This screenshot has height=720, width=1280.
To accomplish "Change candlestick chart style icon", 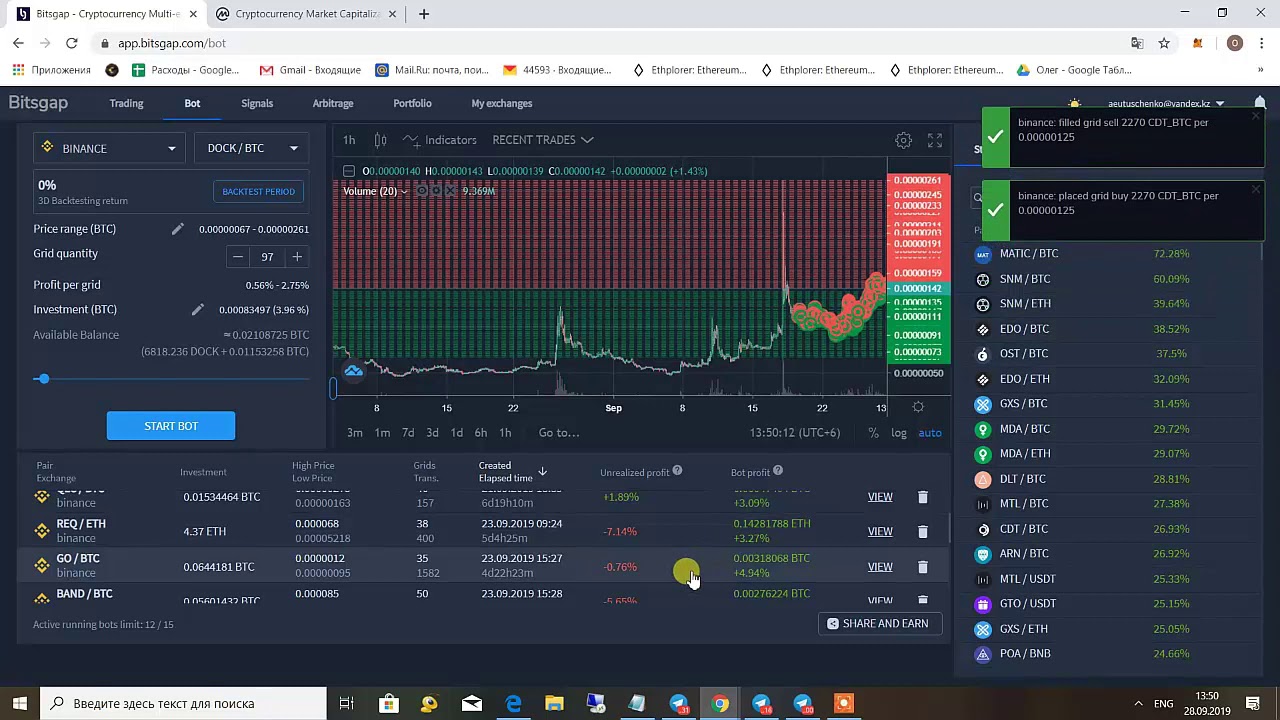I will tap(380, 140).
